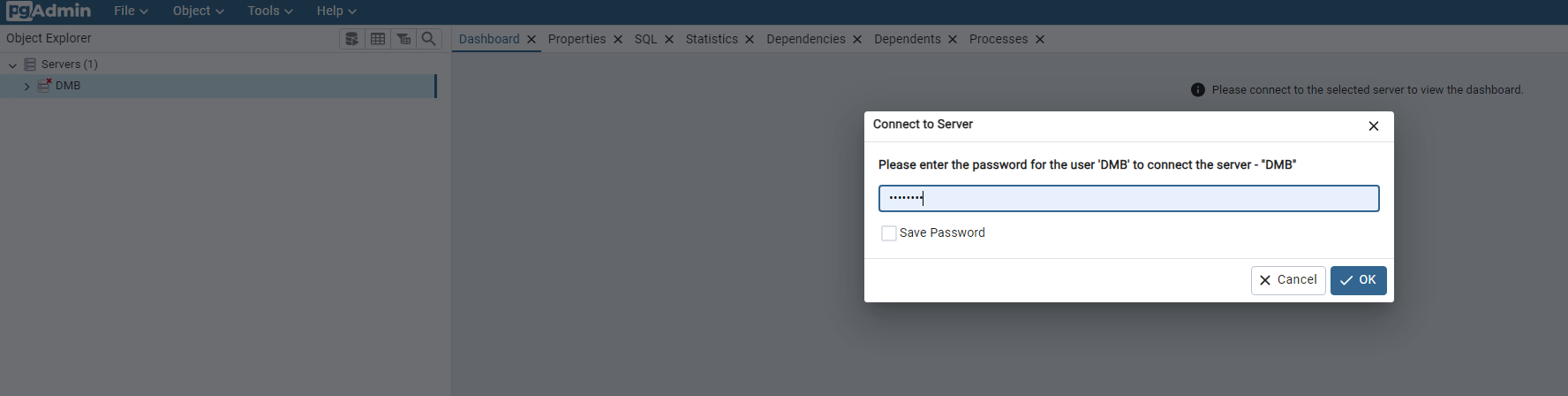Screen dimensions: 1568x396
Task: Focus the password input field
Action: [1128, 198]
